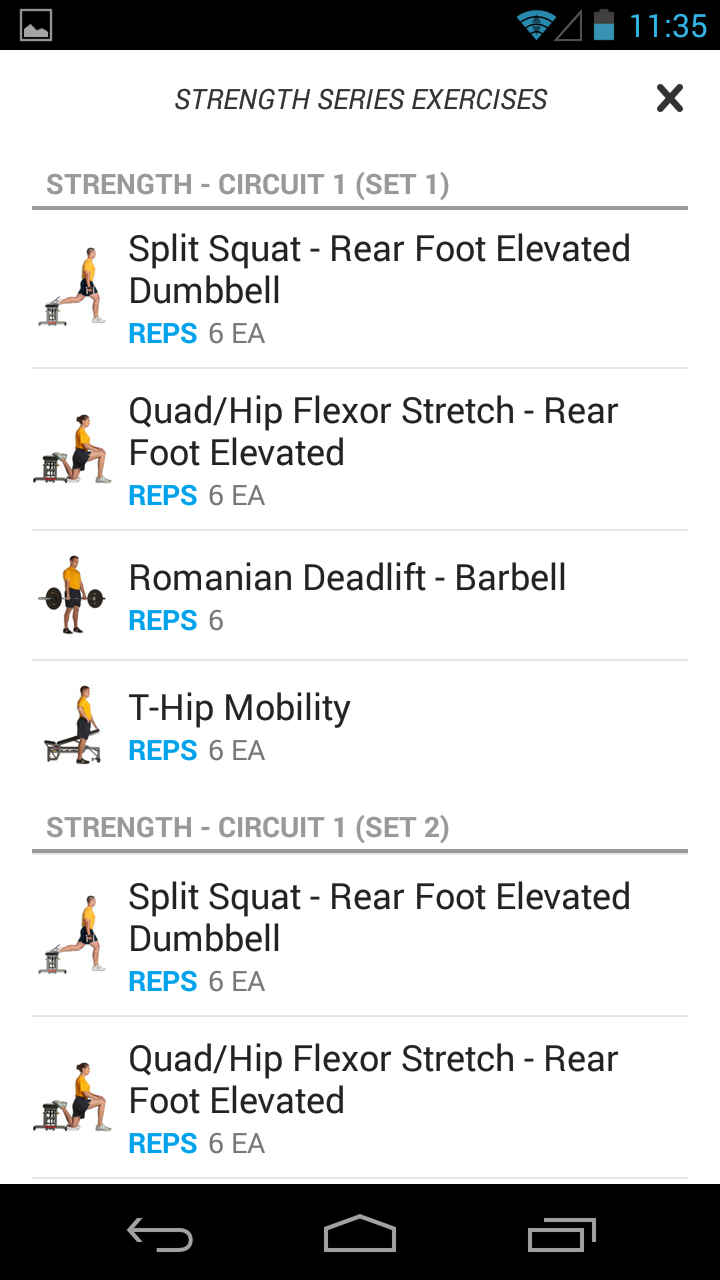Viewport: 720px width, 1280px height.
Task: Tap the Wi-Fi status icon
Action: click(x=536, y=25)
